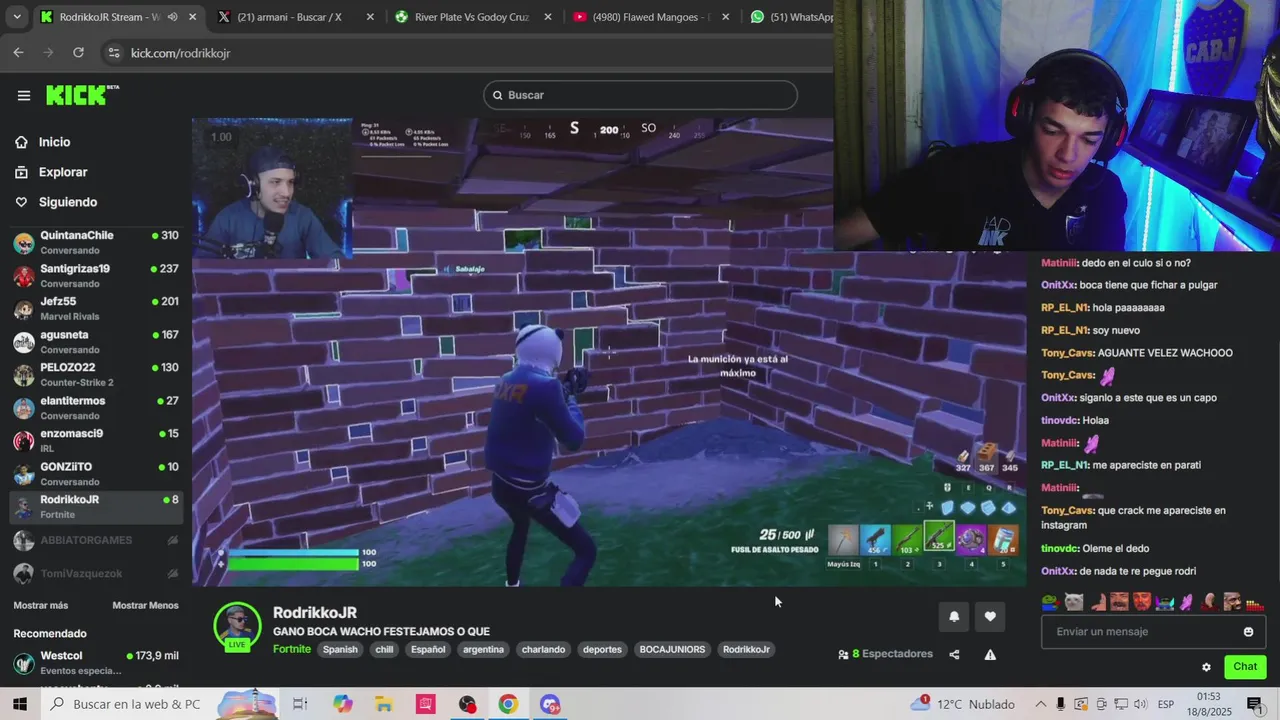1280x720 pixels.
Task: Open enzomasci9 IRL channel
Action: 96,441
